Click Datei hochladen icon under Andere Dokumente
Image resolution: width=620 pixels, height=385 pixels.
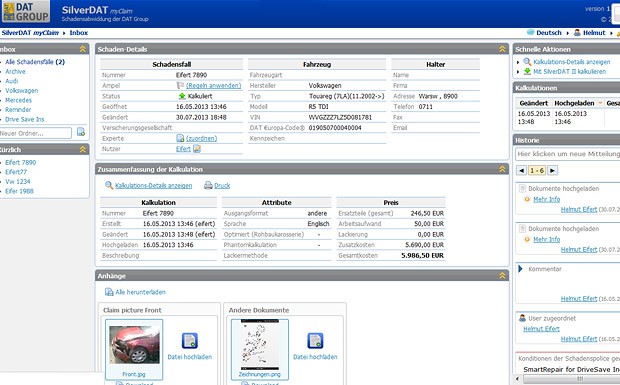(x=315, y=341)
